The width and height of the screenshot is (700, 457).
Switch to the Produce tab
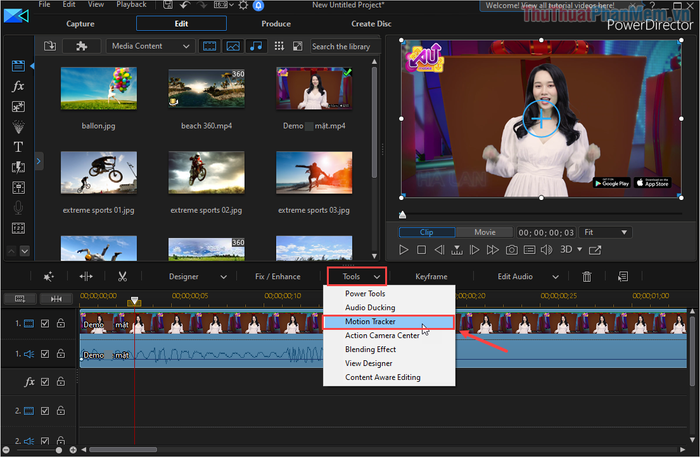tap(276, 24)
